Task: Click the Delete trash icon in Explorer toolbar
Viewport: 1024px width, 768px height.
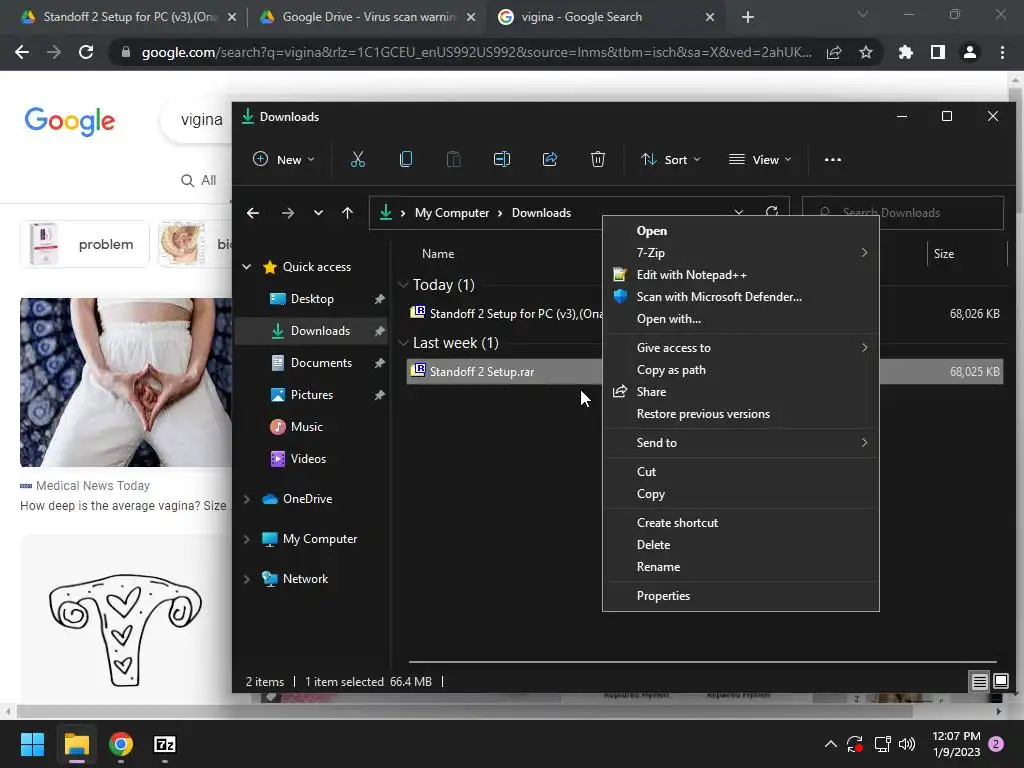Action: coord(598,159)
